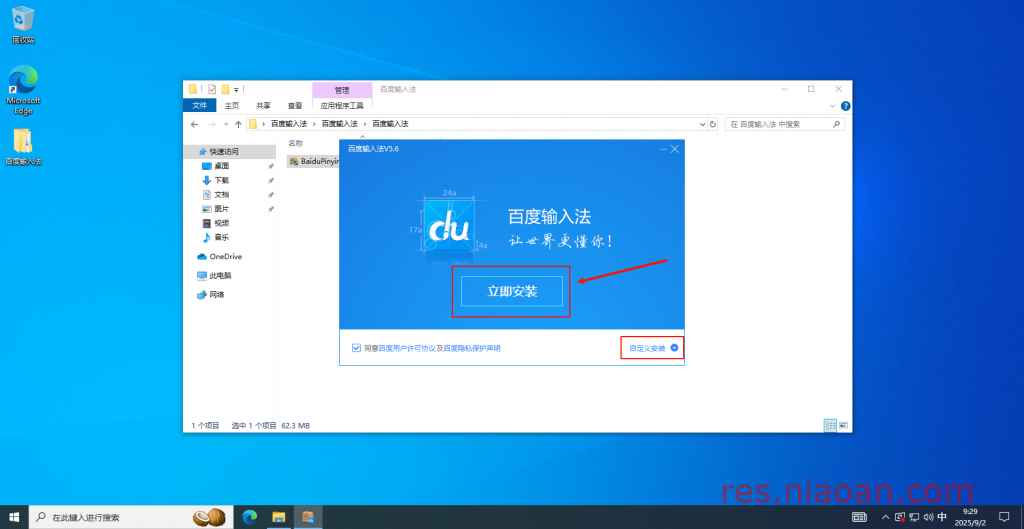1024x529 pixels.
Task: Show hidden system tray icons
Action: (886, 517)
